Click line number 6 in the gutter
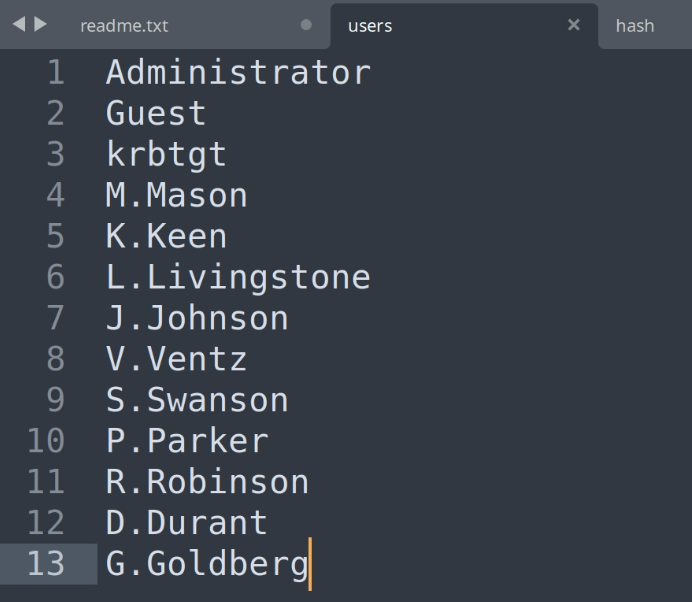The image size is (692, 602). [54, 277]
